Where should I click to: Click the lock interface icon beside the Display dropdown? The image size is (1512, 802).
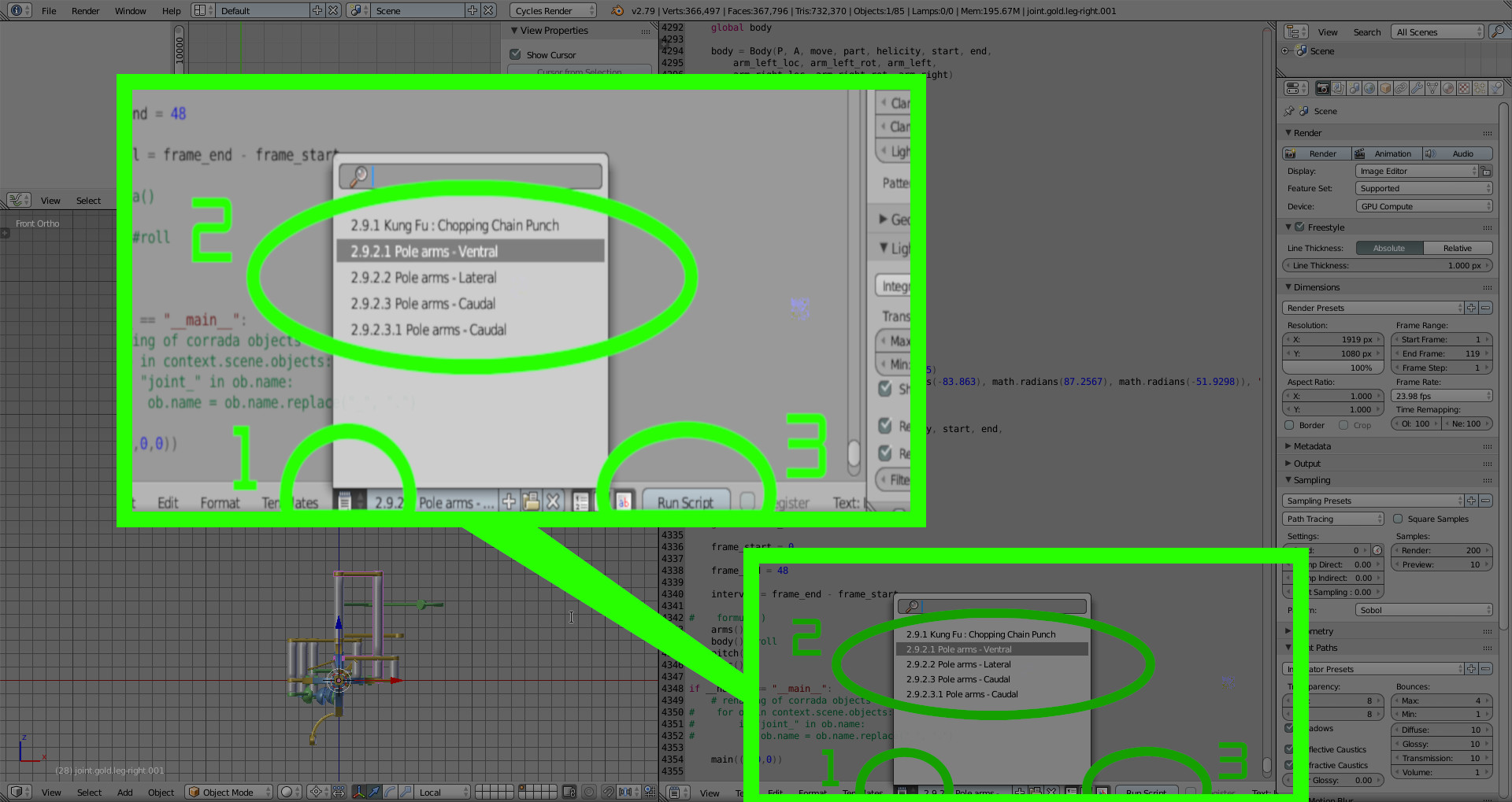[1486, 171]
